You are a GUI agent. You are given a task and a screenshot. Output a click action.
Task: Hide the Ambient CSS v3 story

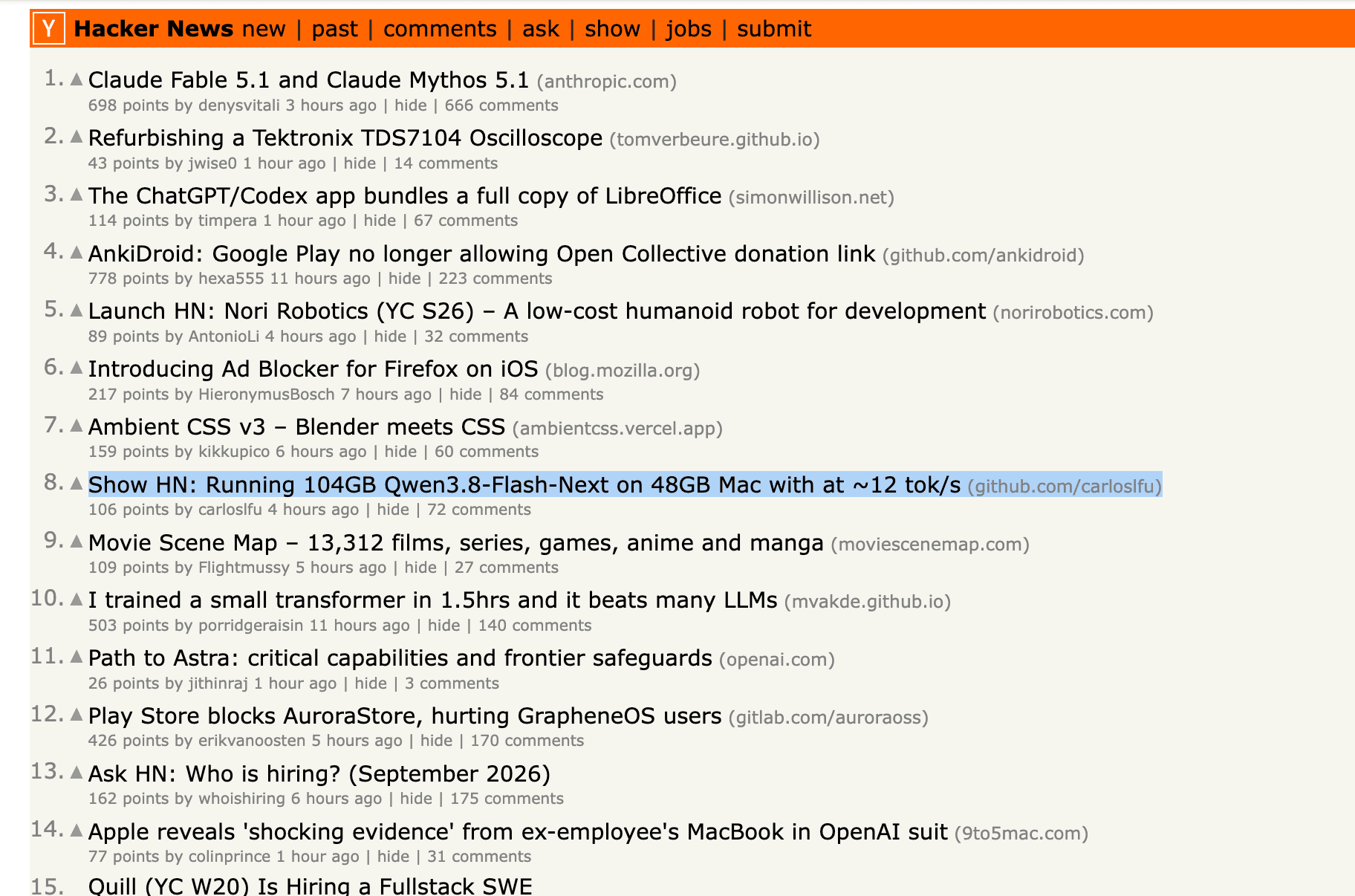400,452
